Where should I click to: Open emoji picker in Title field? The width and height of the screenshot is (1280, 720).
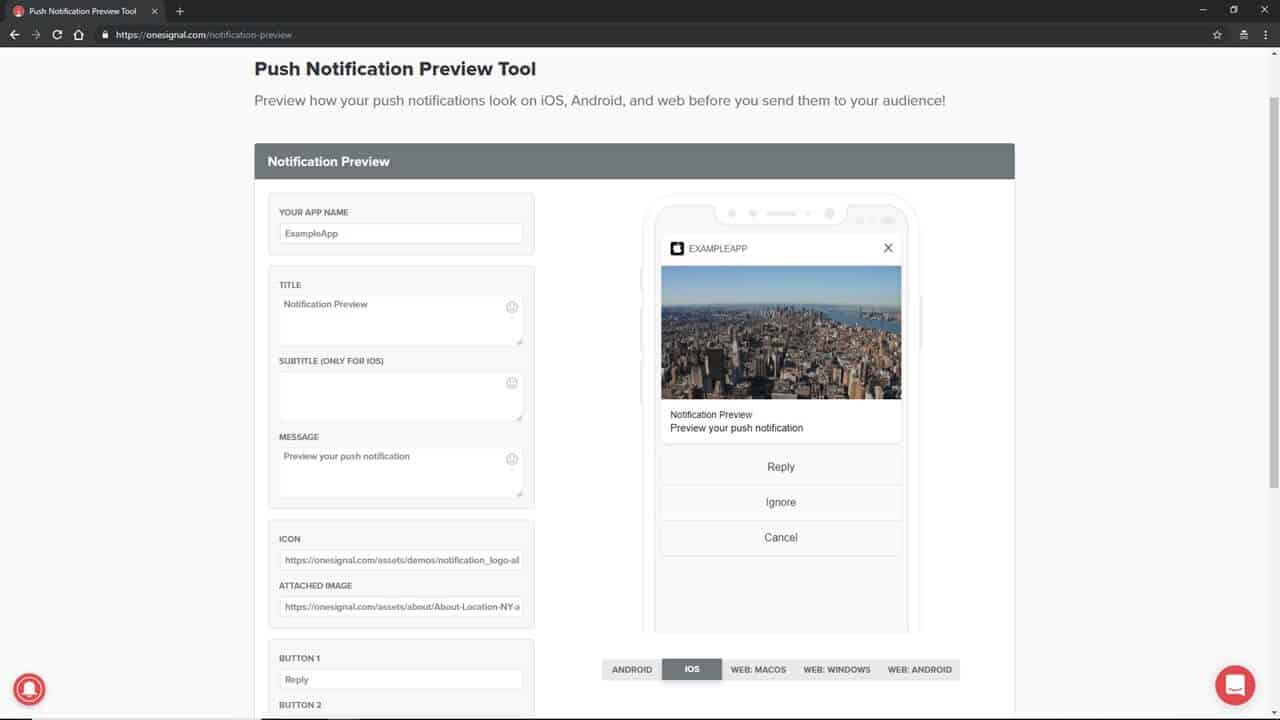click(512, 307)
